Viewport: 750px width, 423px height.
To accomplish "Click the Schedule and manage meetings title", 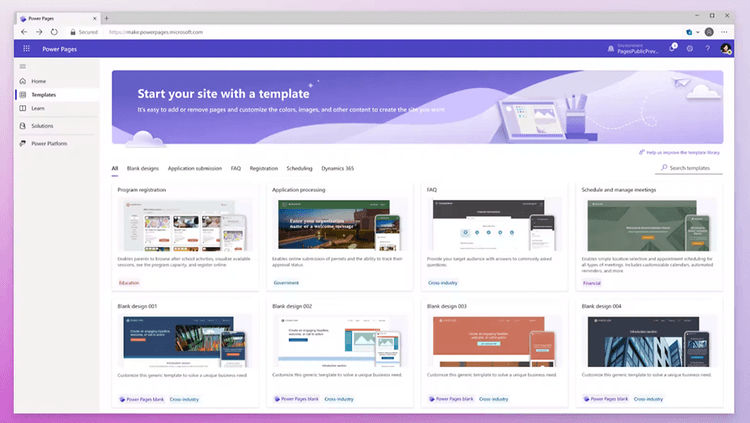I will tap(618, 190).
